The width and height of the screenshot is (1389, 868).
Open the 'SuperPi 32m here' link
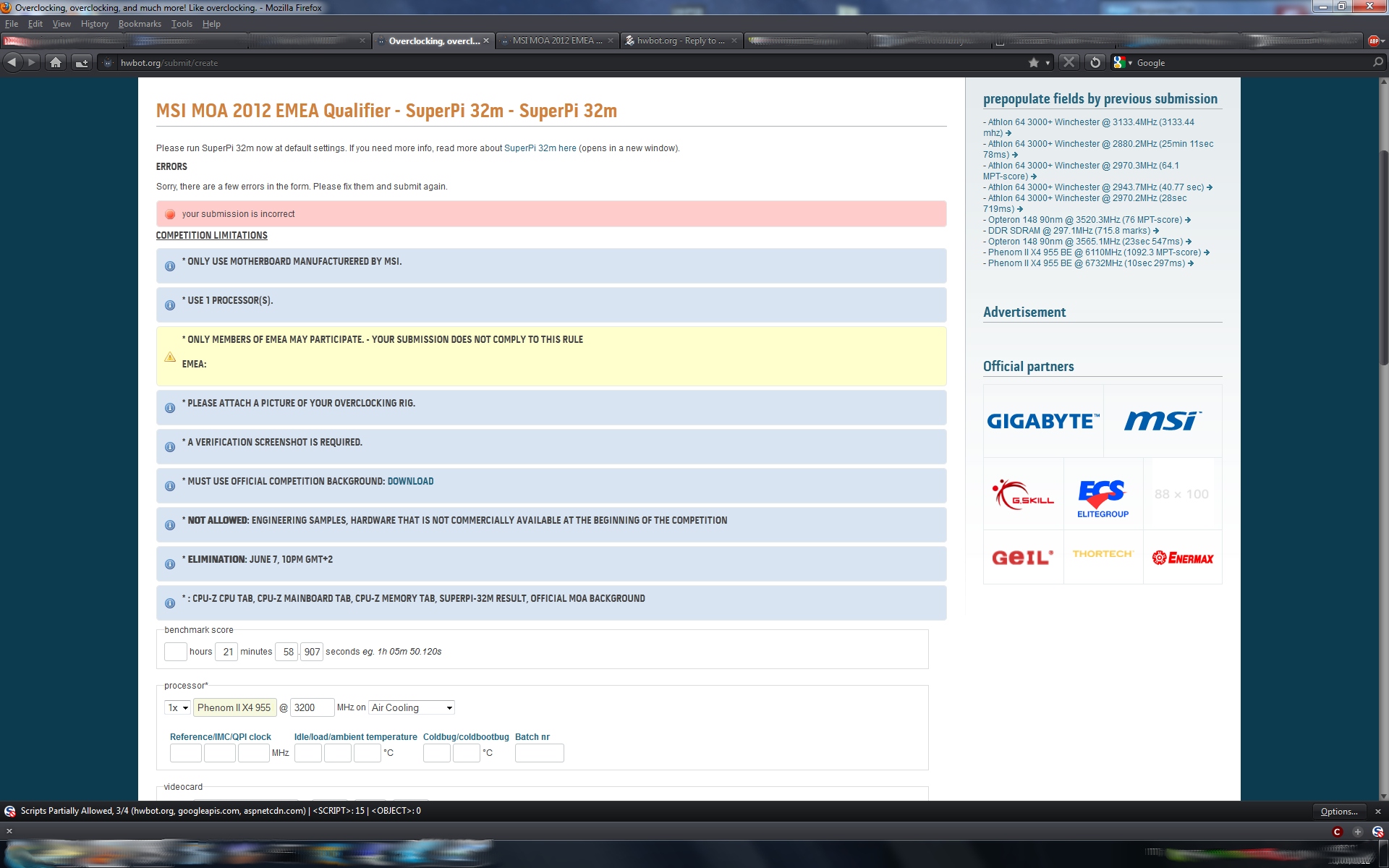(540, 148)
